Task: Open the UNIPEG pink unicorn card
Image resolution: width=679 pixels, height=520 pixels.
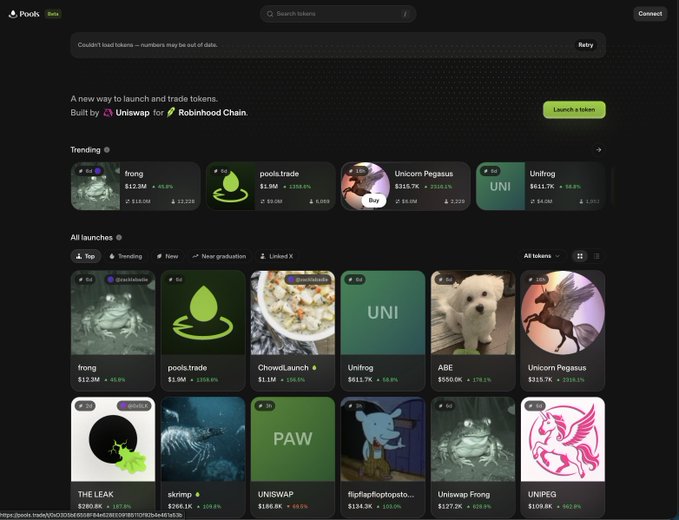Action: [563, 457]
